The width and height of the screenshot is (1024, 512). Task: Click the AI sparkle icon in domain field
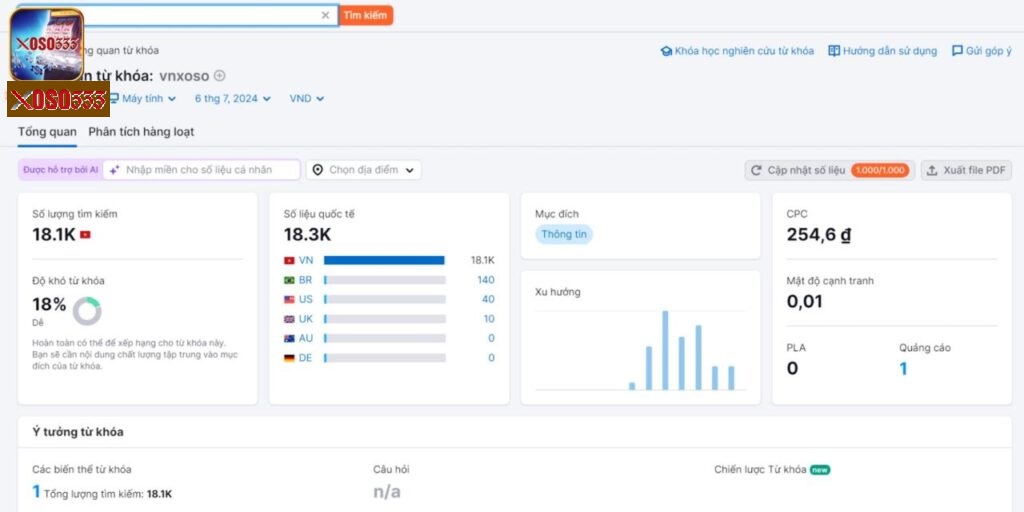coord(114,170)
